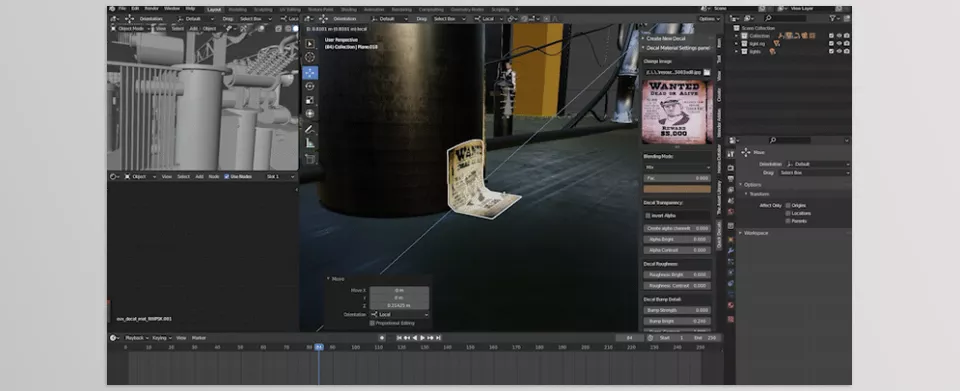Image resolution: width=960 pixels, height=391 pixels.
Task: Enable Affect Only Locations checkbox
Action: click(787, 213)
